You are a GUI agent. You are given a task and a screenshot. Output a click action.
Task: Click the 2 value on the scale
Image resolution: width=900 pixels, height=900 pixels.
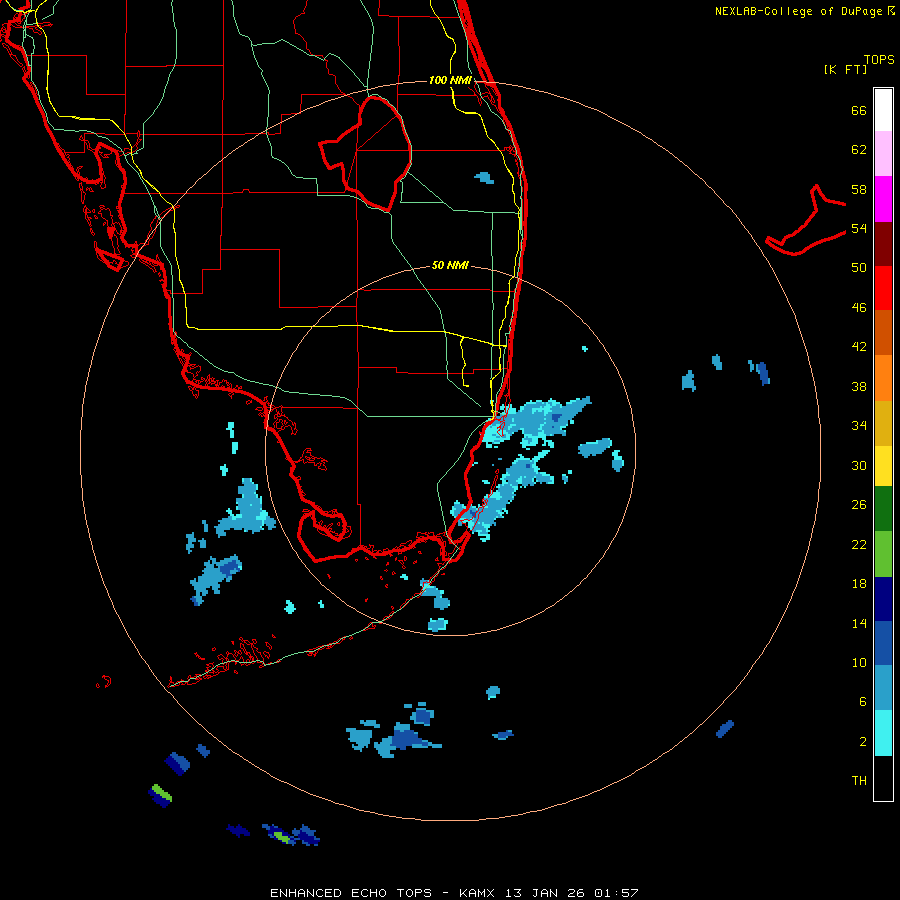click(863, 741)
